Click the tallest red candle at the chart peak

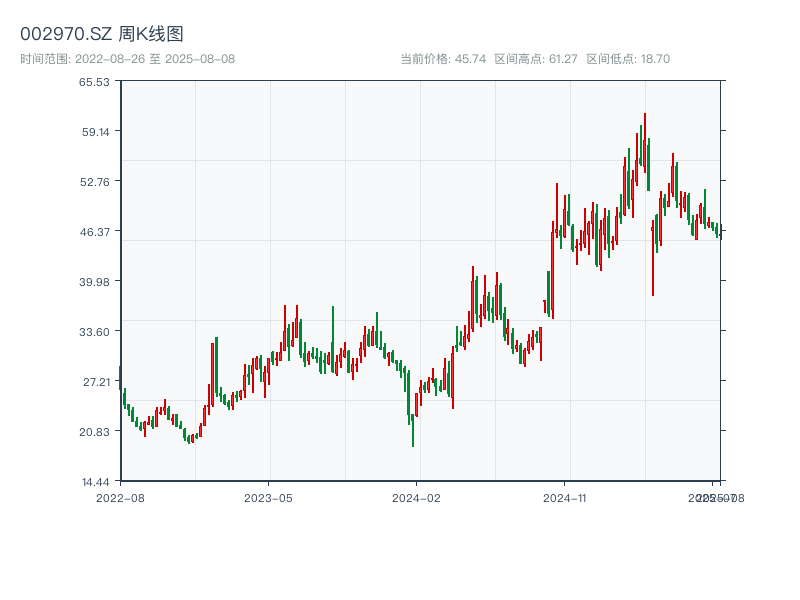[x=645, y=140]
